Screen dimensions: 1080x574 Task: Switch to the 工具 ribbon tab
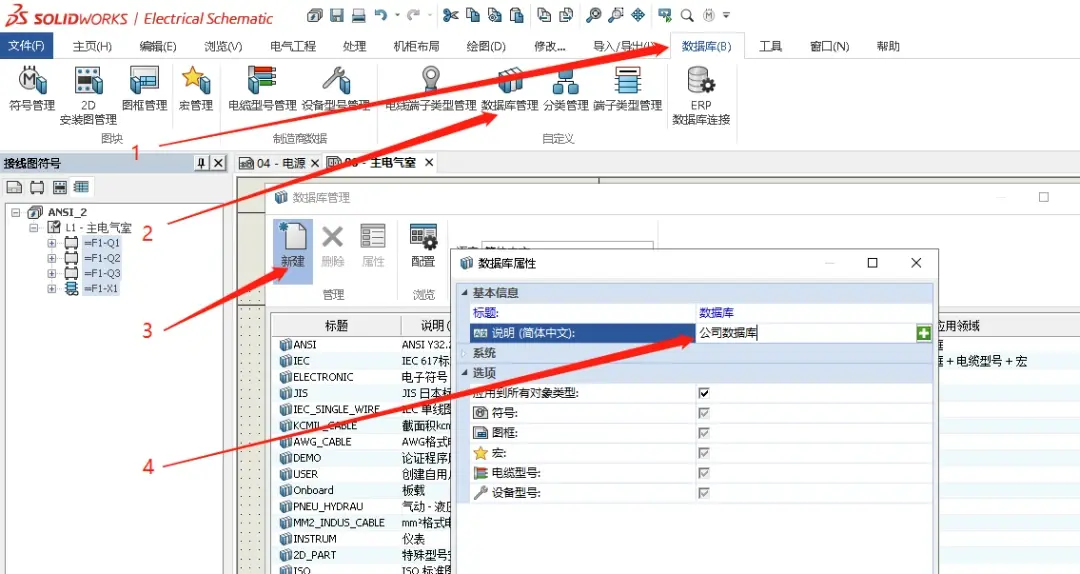(x=770, y=46)
